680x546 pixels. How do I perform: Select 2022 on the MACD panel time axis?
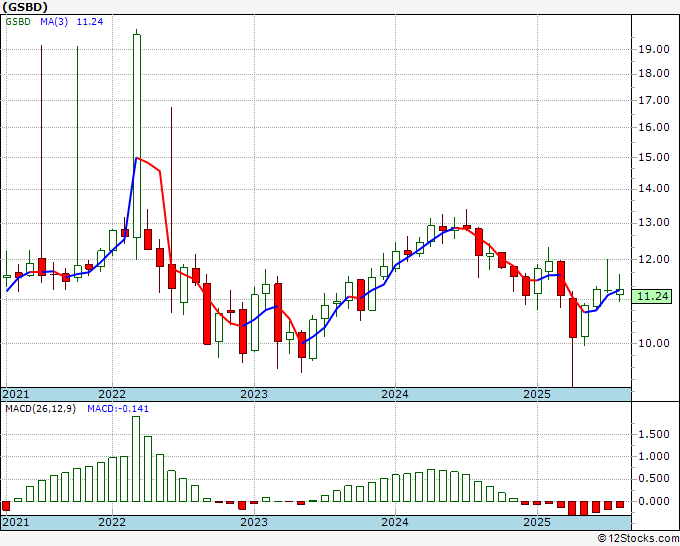pyautogui.click(x=112, y=522)
